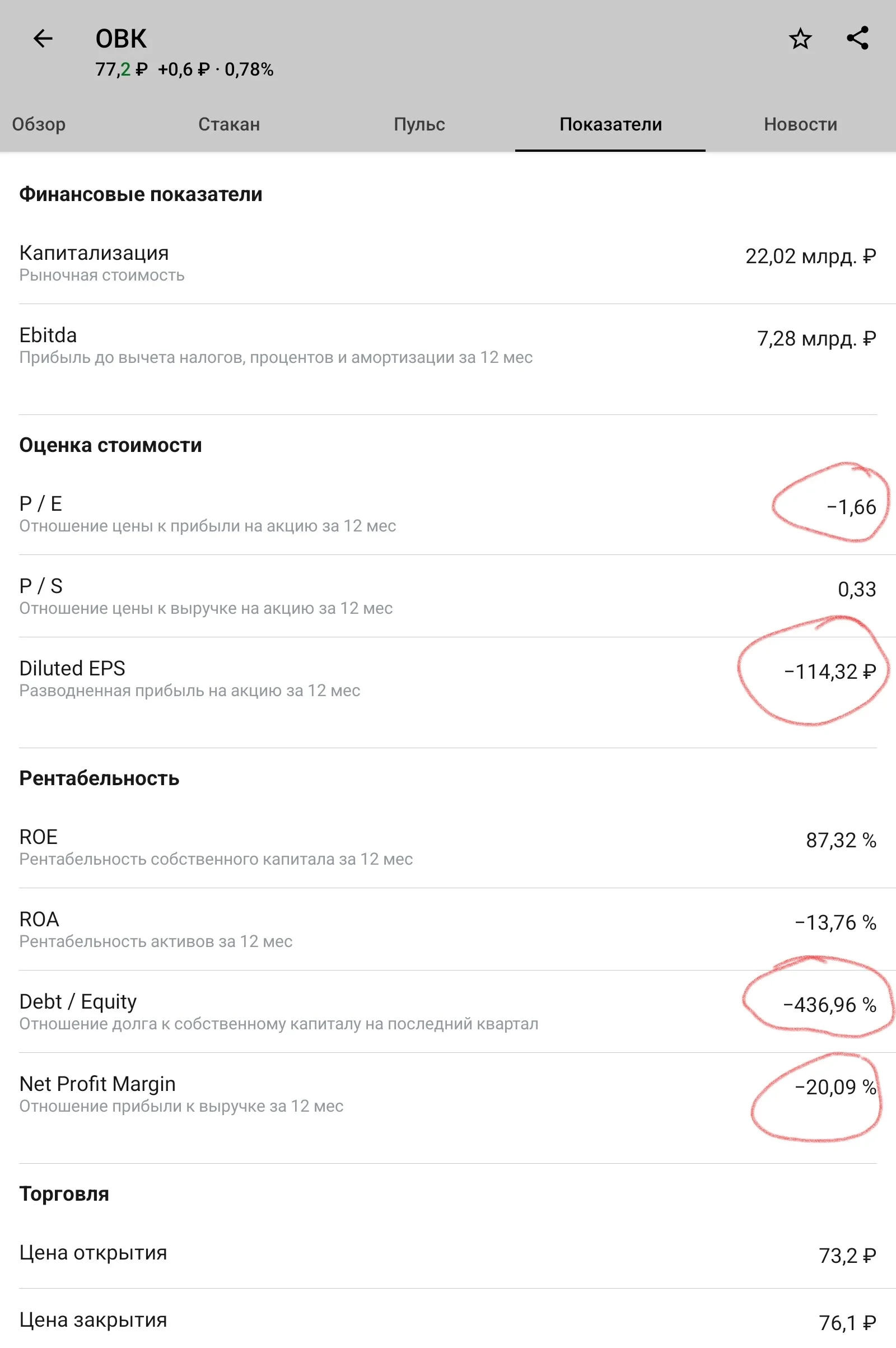Tap the P / E ratio row
The width and height of the screenshot is (896, 1348).
[x=448, y=514]
